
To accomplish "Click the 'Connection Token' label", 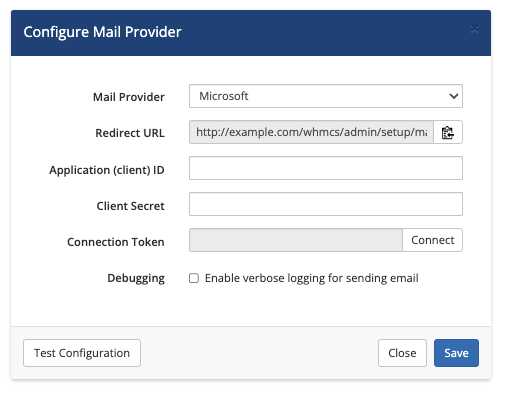I will pos(116,242).
